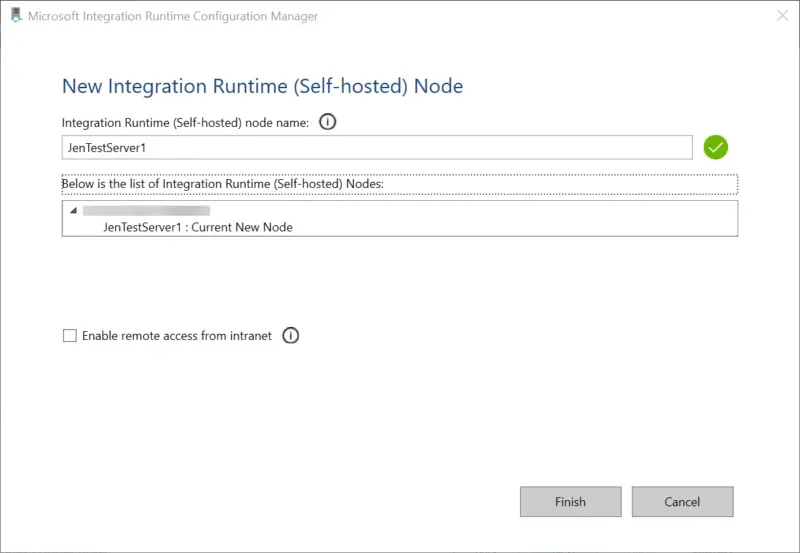Click the window title bar text
The image size is (800, 553).
pos(173,17)
